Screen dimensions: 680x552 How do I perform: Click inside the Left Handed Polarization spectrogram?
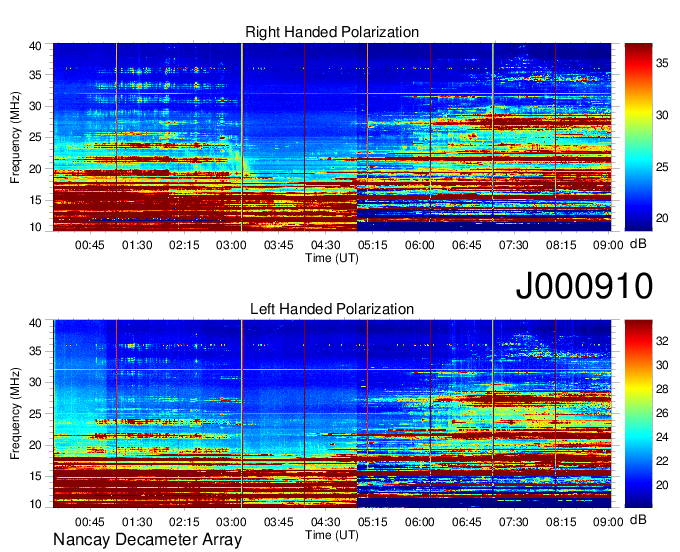coord(332,414)
